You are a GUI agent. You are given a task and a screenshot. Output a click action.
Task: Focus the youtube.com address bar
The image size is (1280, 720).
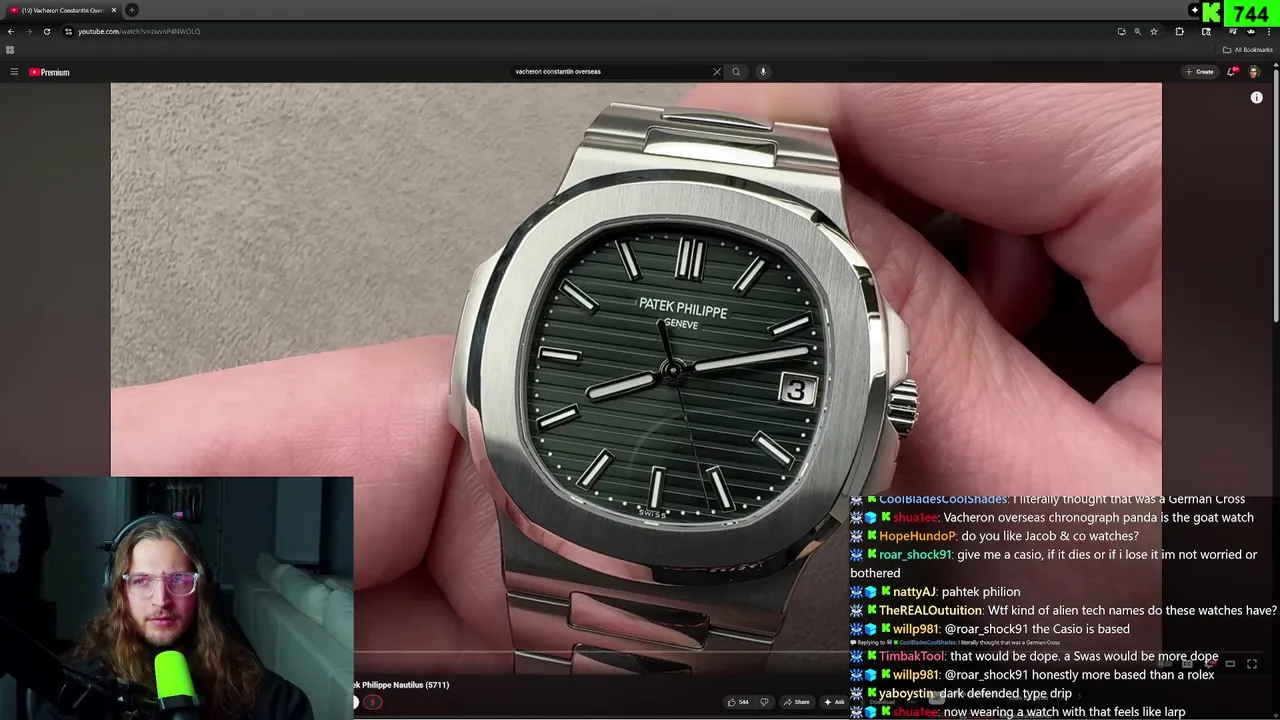tap(590, 31)
